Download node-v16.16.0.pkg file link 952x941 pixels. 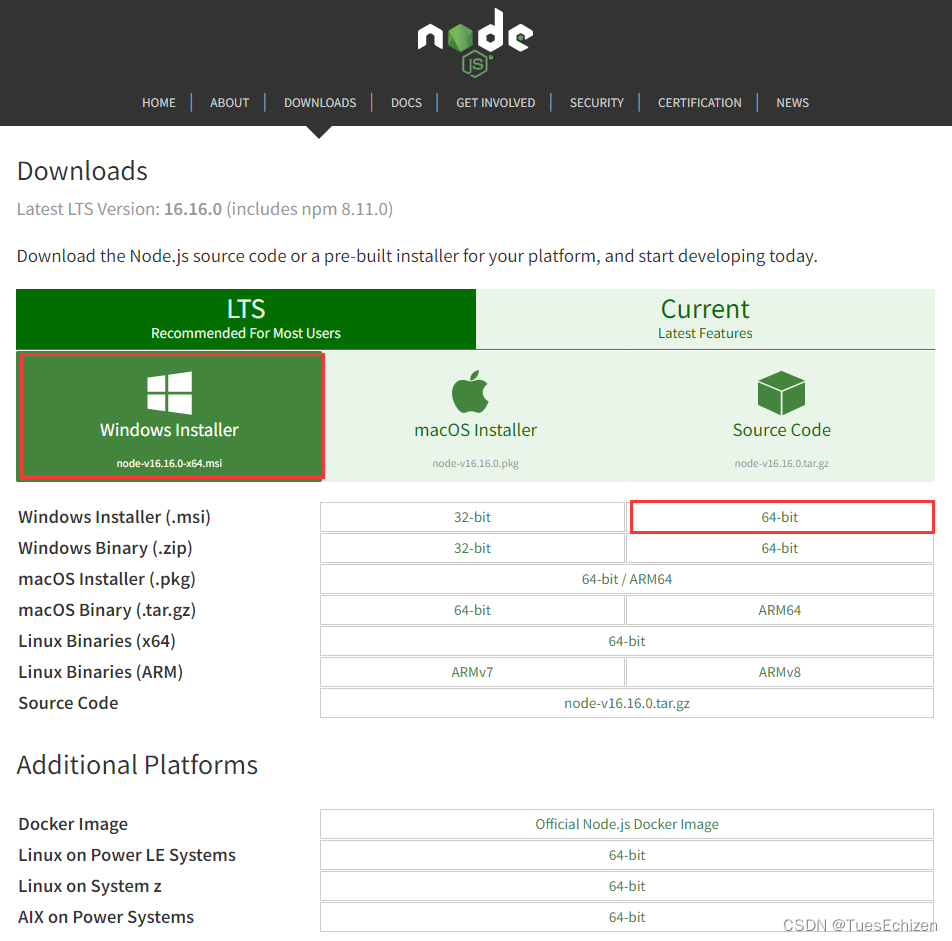(x=475, y=463)
